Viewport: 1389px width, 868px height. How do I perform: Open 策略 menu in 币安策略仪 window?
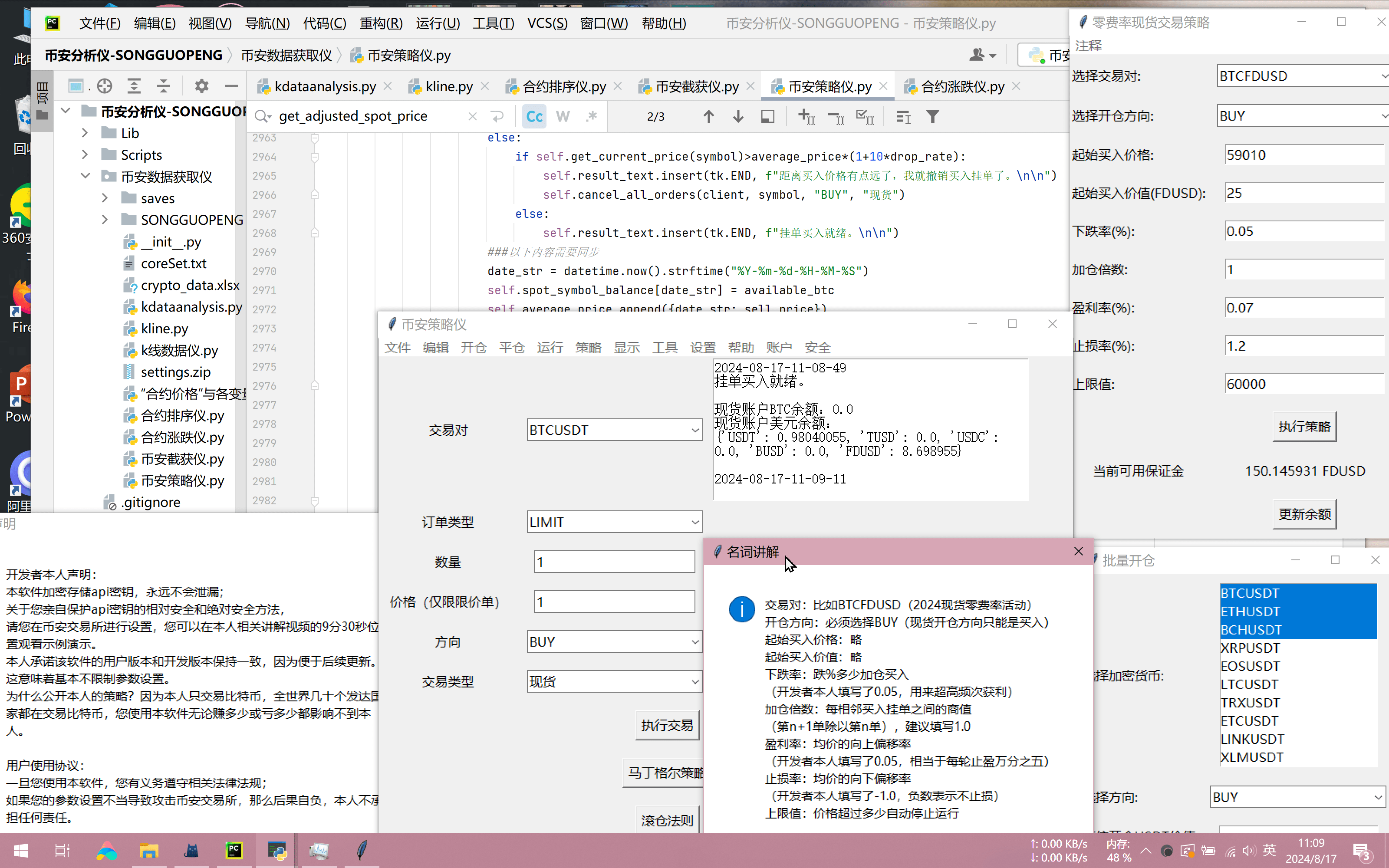pos(588,347)
